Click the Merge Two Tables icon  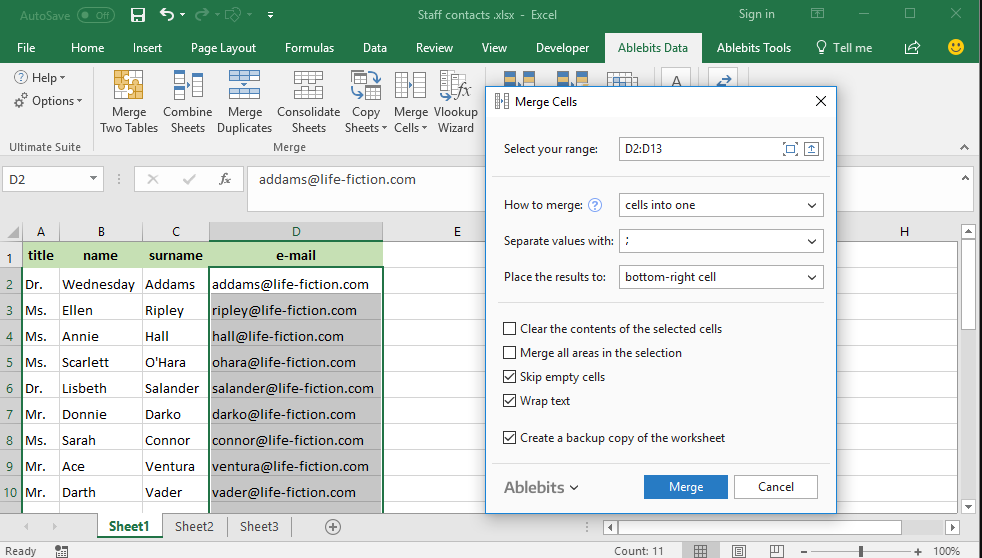pos(128,87)
